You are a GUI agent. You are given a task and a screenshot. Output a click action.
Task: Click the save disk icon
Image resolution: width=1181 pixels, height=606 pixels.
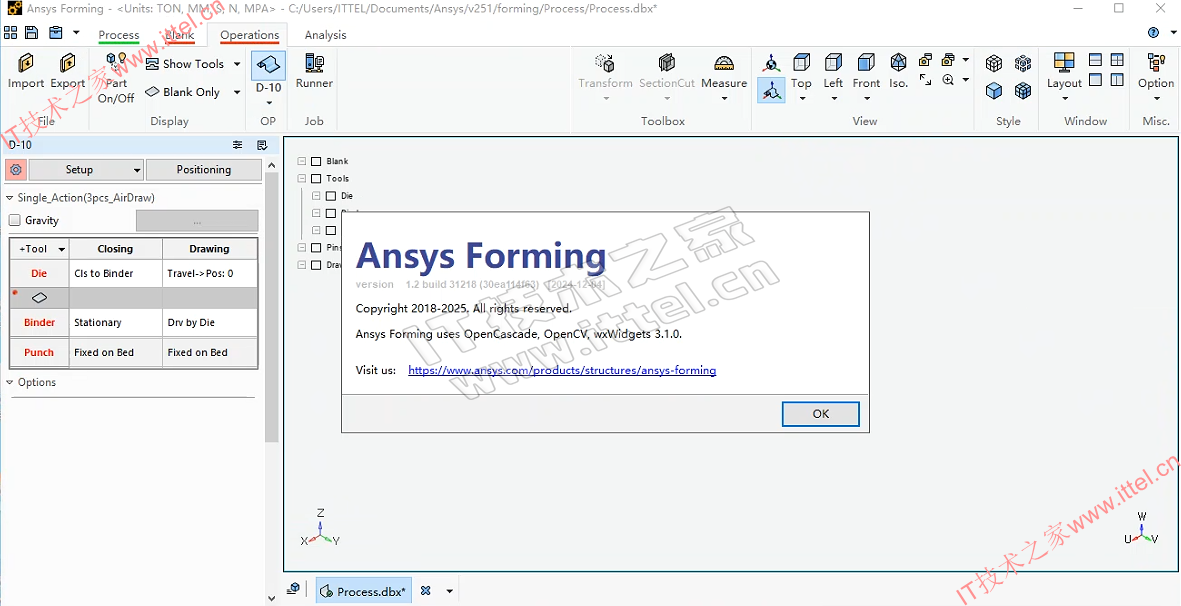[32, 32]
